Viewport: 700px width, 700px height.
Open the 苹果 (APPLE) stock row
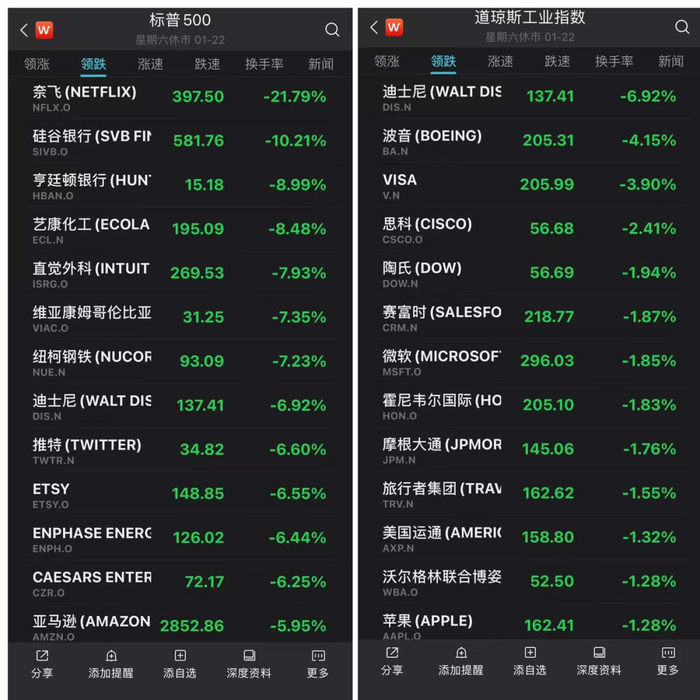(x=530, y=625)
